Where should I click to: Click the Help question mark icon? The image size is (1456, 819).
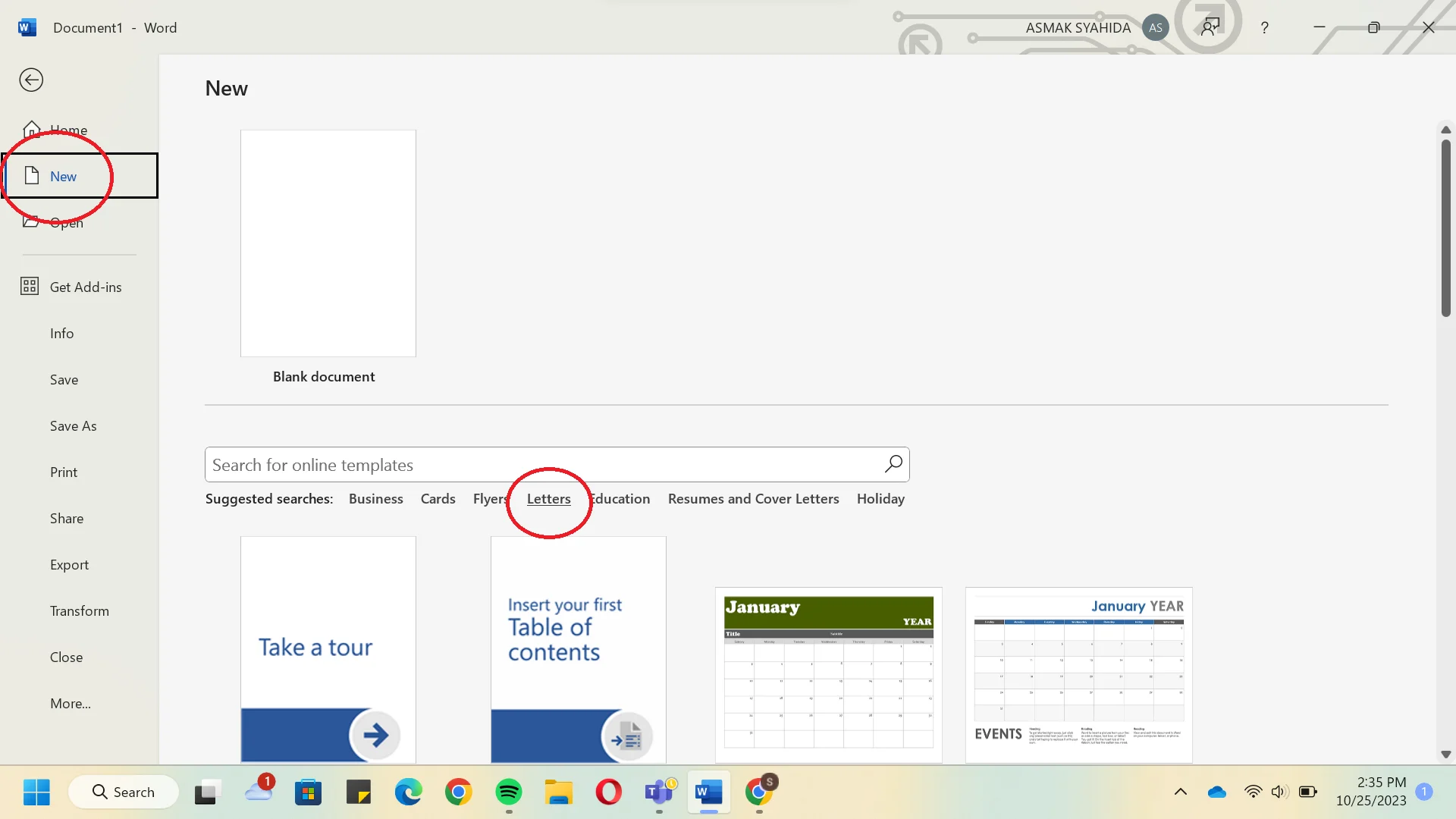[x=1264, y=28]
